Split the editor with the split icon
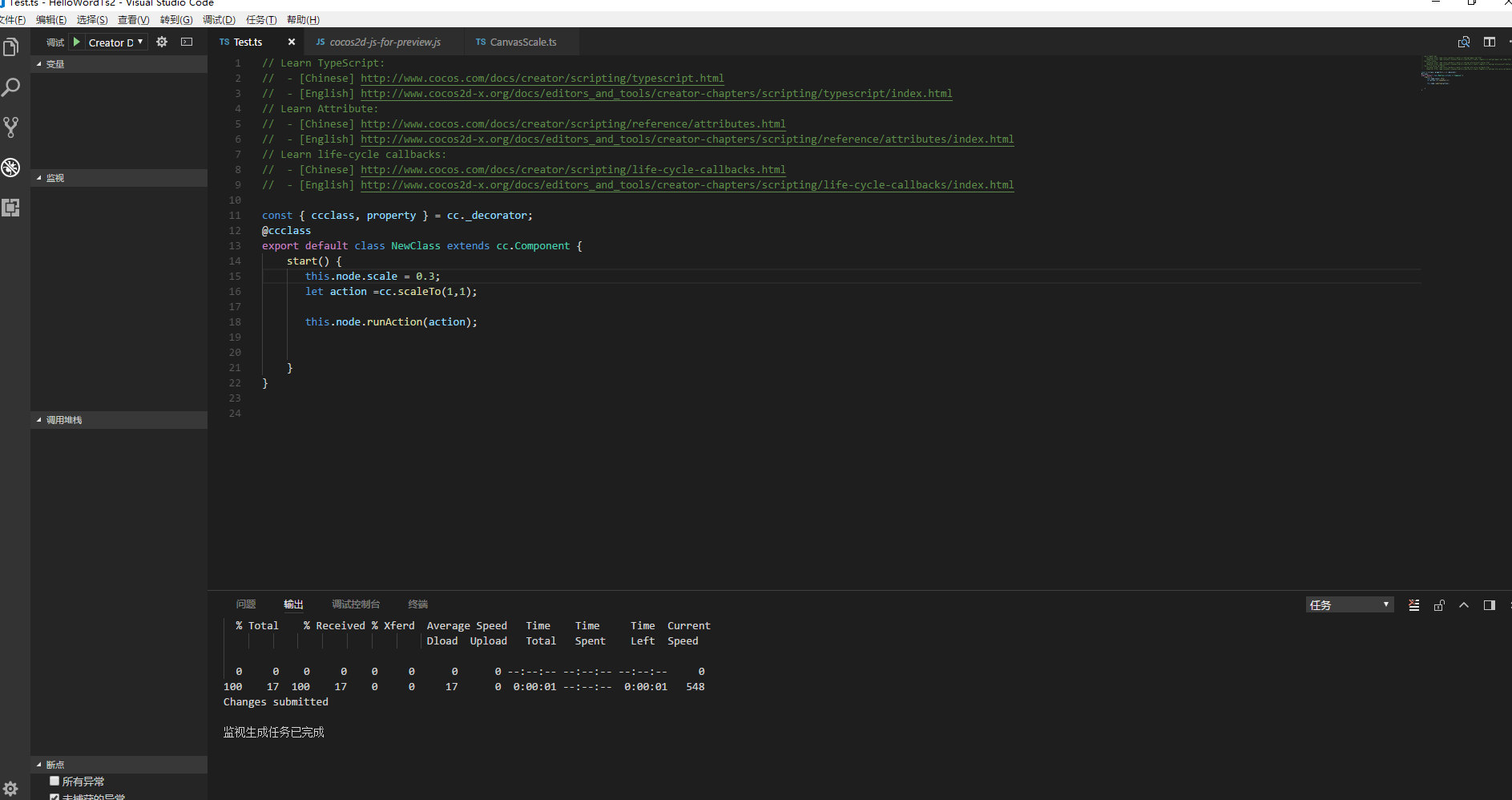This screenshot has height=800, width=1512. pos(1490,42)
